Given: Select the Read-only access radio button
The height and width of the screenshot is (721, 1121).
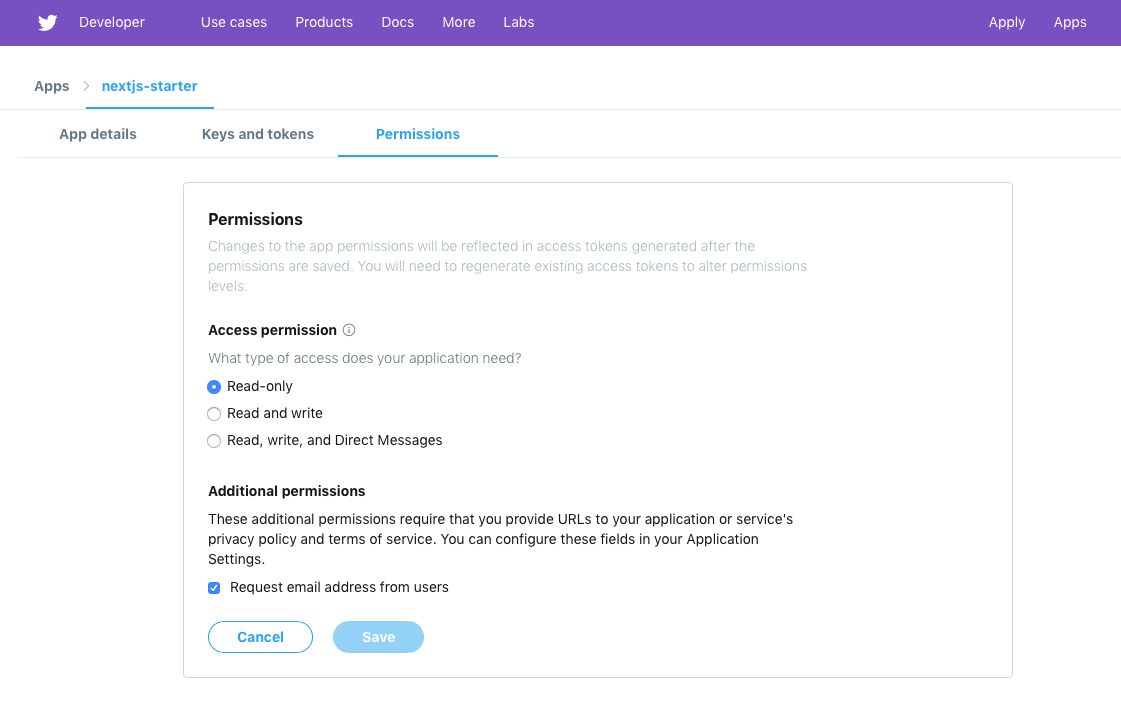Looking at the screenshot, I should tap(214, 386).
